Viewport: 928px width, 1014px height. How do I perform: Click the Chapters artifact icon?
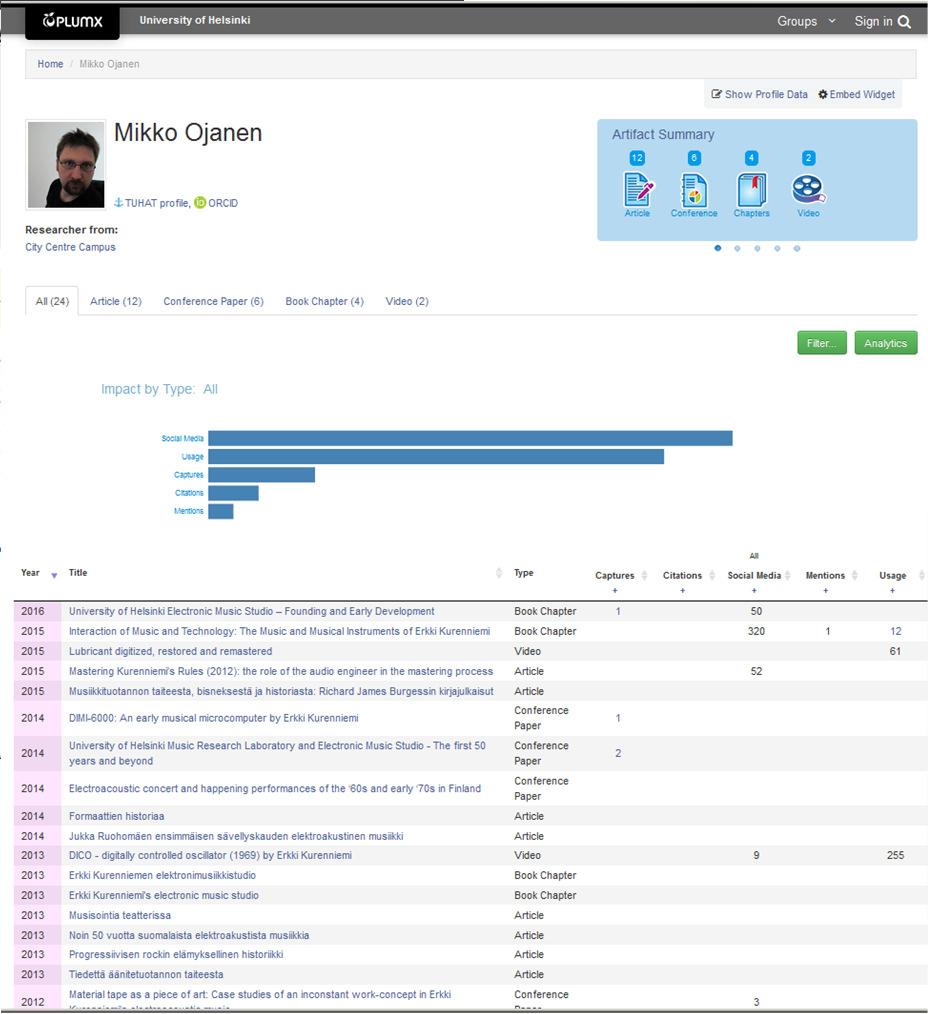point(751,189)
